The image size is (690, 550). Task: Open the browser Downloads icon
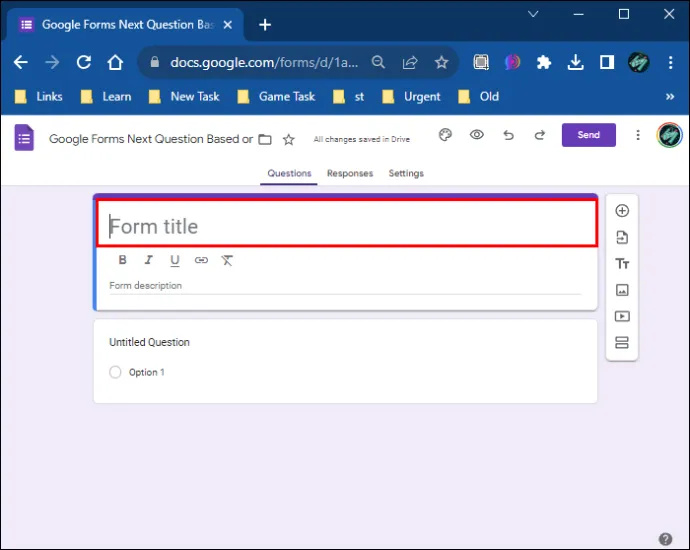tap(576, 62)
